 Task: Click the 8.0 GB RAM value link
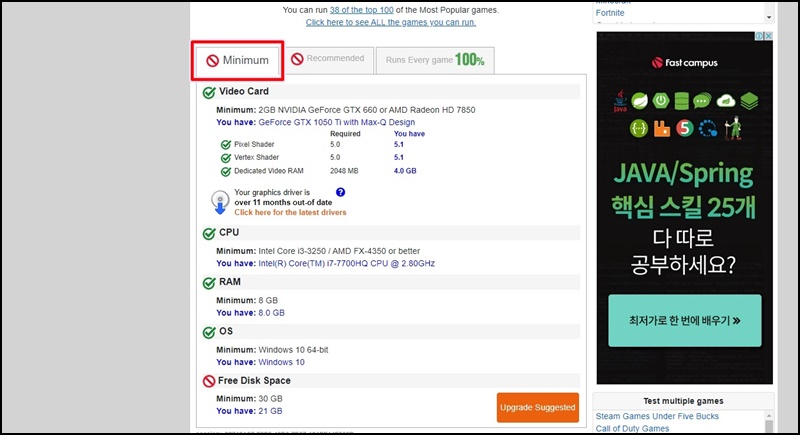[x=271, y=313]
